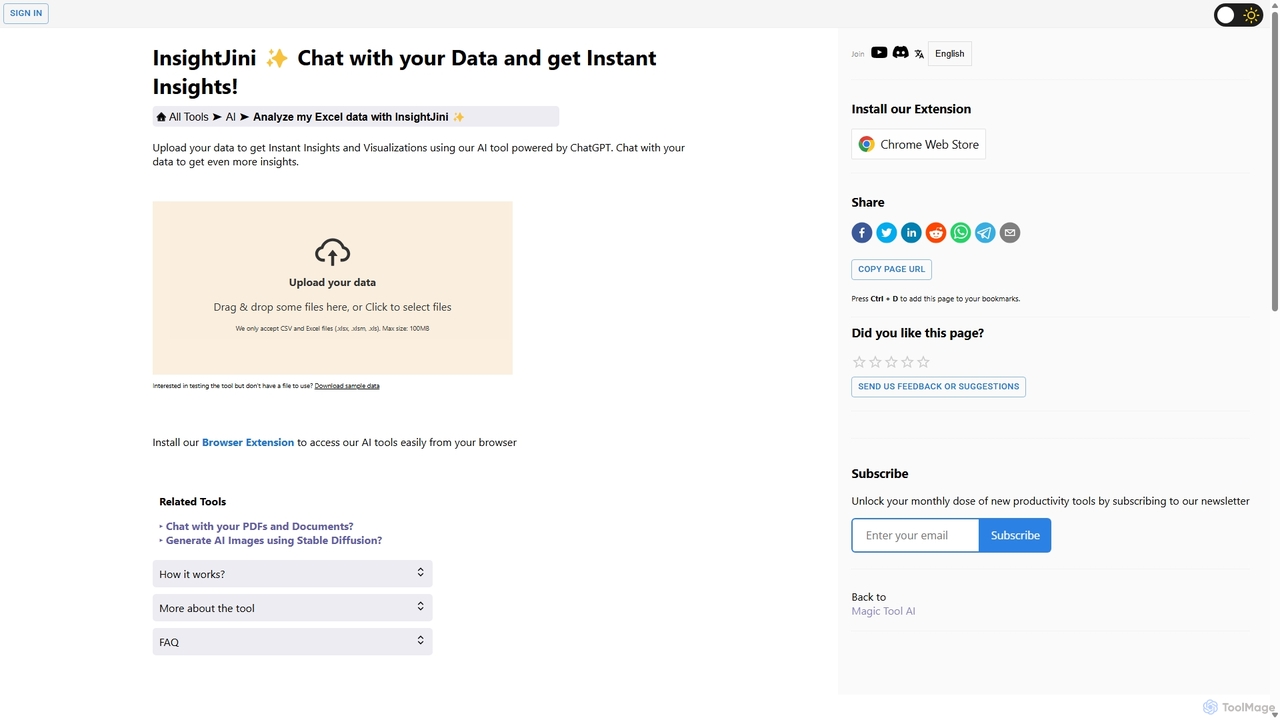Expand the FAQ section

tap(292, 642)
